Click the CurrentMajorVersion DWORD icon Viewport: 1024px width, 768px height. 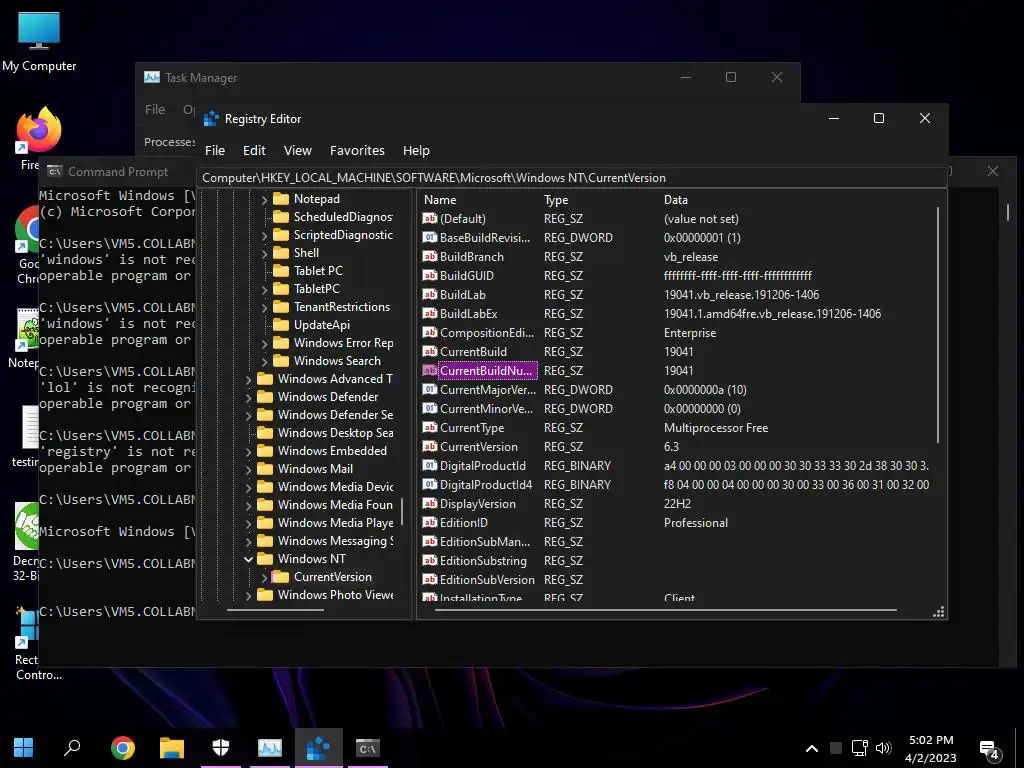click(430, 389)
